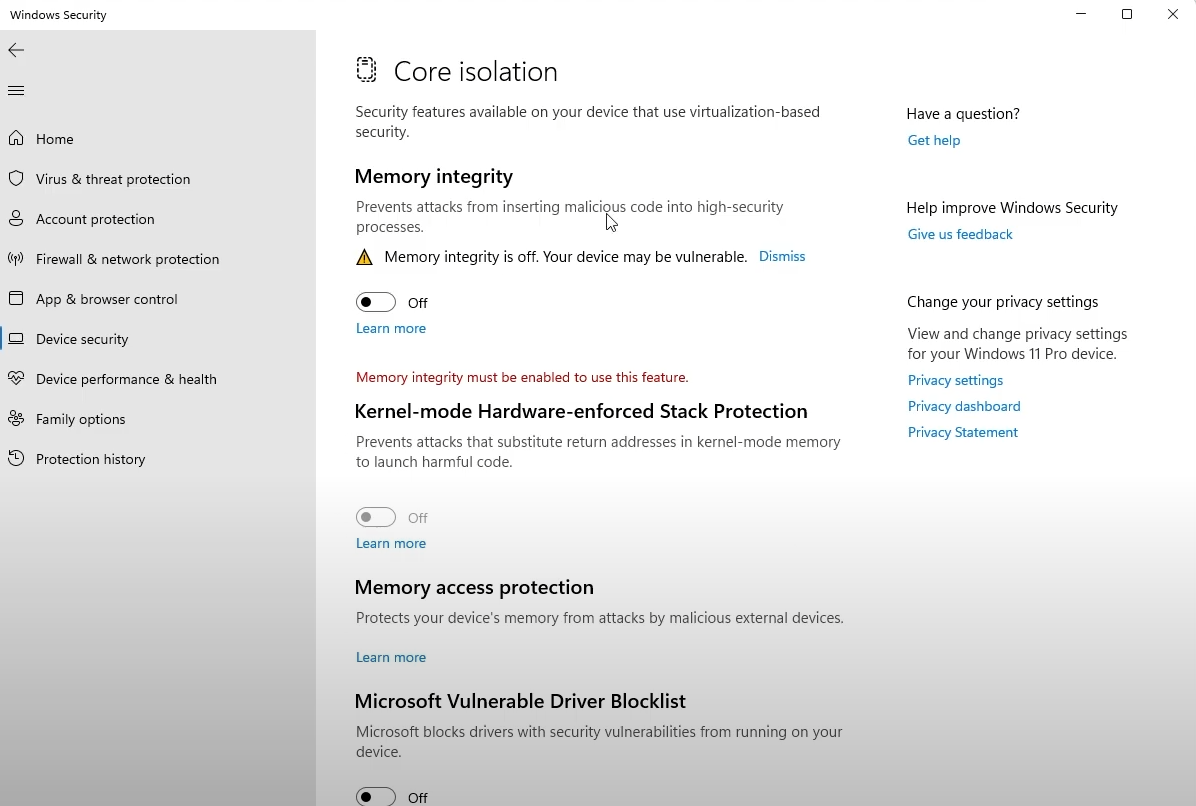Click the Core isolation page title
The width and height of the screenshot is (1196, 806).
click(475, 72)
